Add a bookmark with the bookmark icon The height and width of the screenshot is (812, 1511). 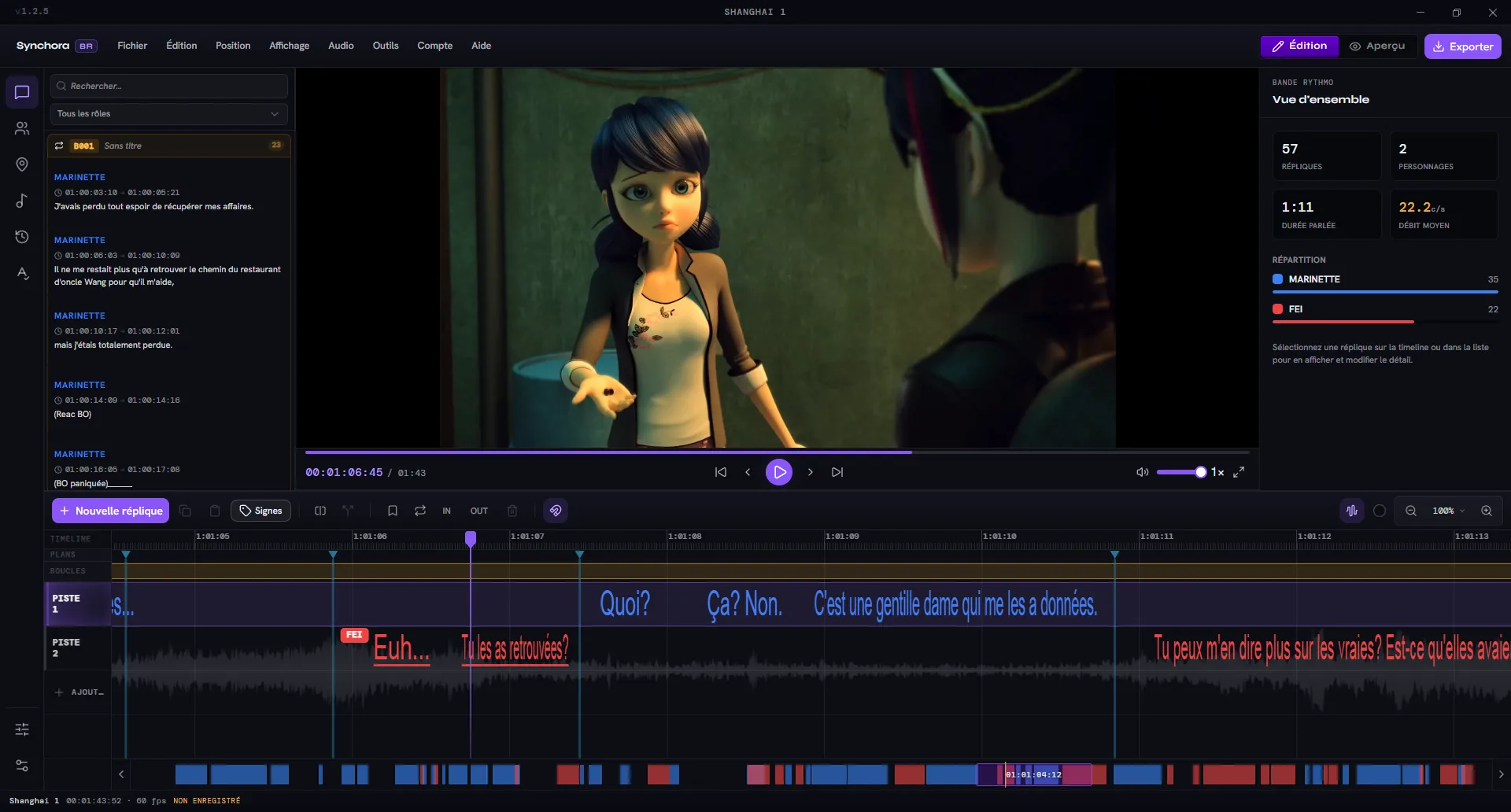coord(393,511)
